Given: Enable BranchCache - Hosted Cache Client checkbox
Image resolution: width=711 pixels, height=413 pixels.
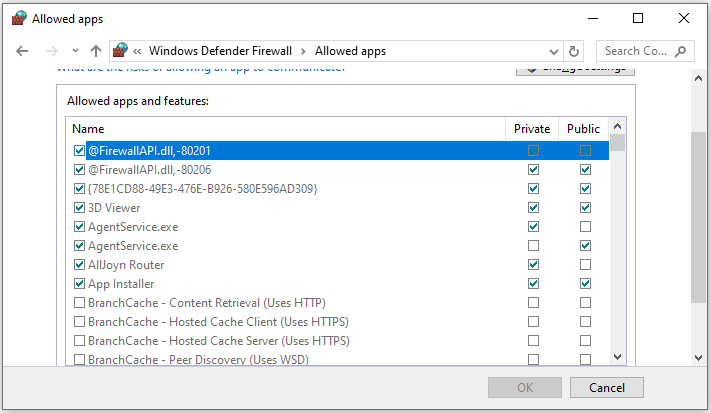Looking at the screenshot, I should (79, 321).
